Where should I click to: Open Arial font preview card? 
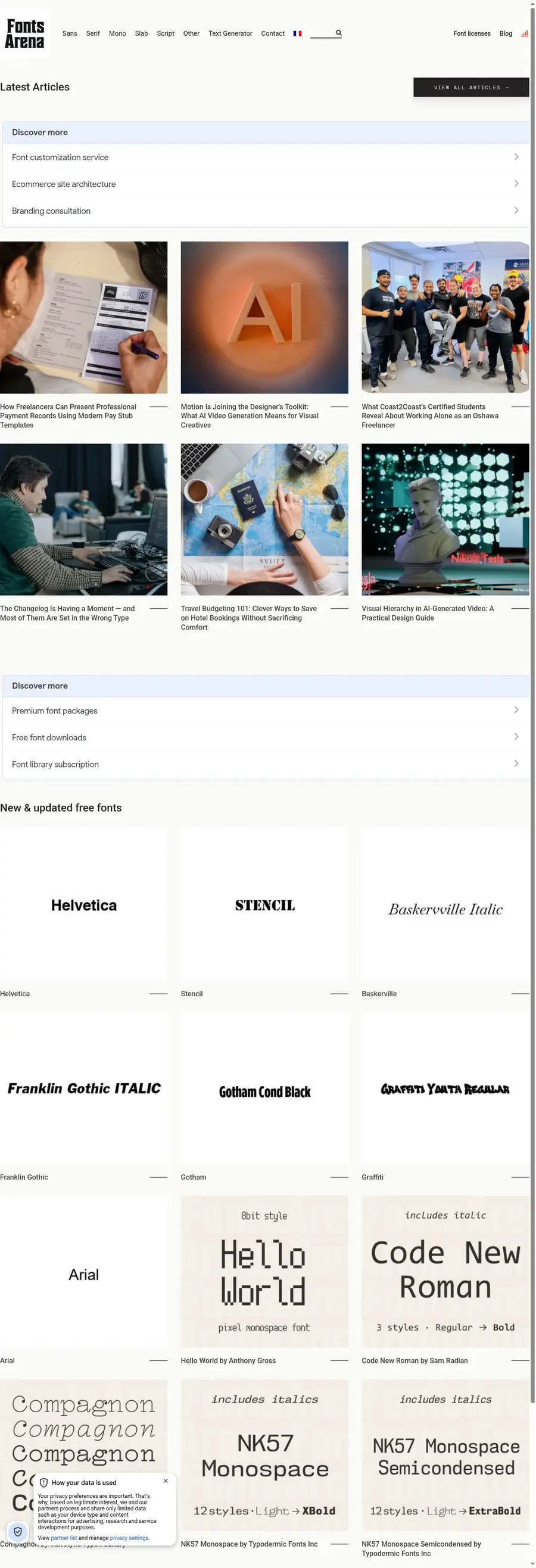83,1272
